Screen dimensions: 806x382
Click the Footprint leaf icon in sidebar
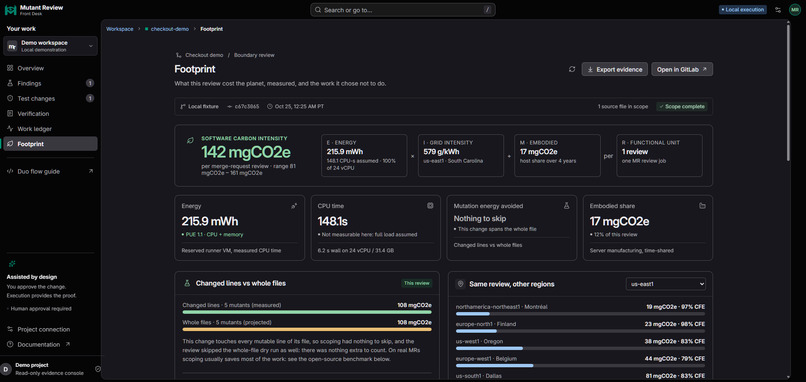(x=10, y=144)
